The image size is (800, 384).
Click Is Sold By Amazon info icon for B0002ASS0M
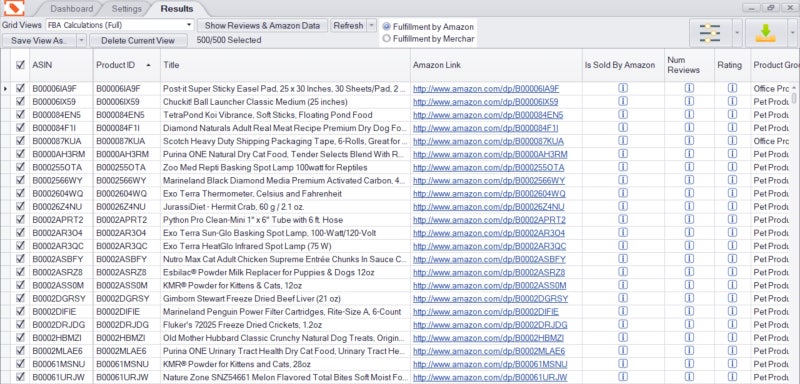click(x=623, y=285)
